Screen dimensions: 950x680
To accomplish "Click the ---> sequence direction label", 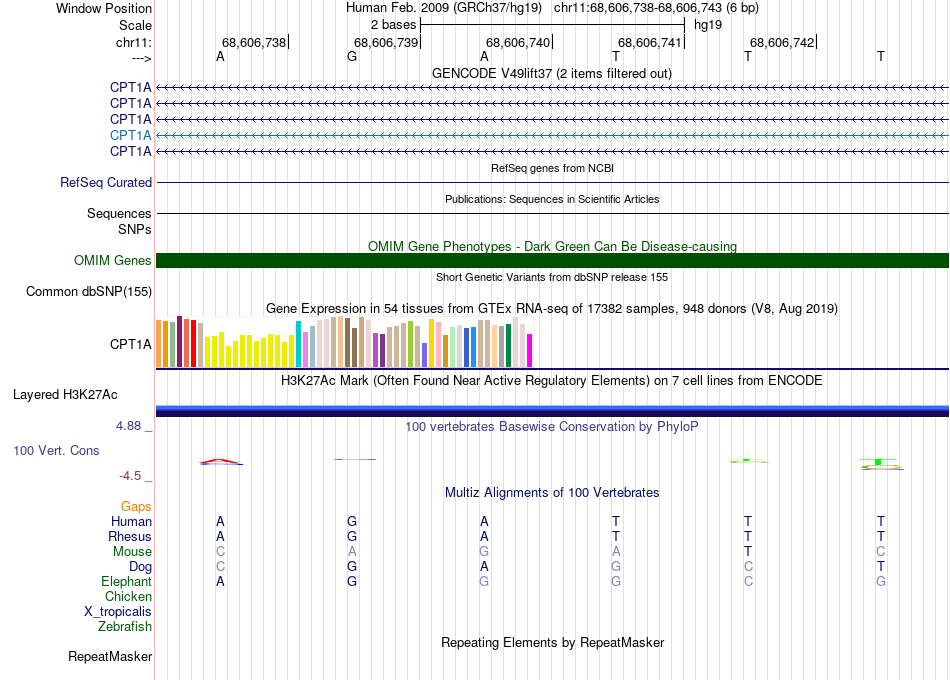I will pyautogui.click(x=142, y=58).
